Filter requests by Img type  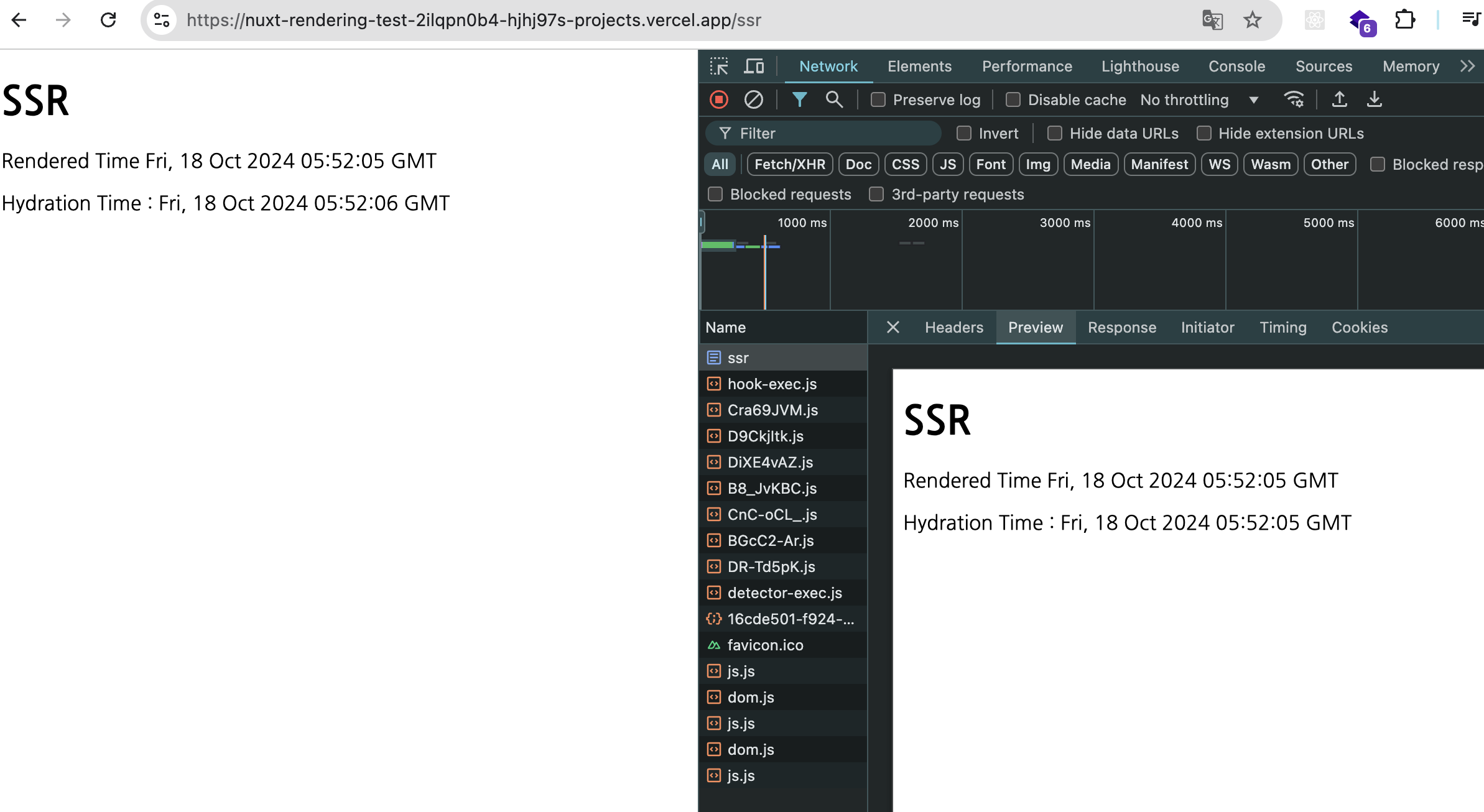[x=1038, y=164]
